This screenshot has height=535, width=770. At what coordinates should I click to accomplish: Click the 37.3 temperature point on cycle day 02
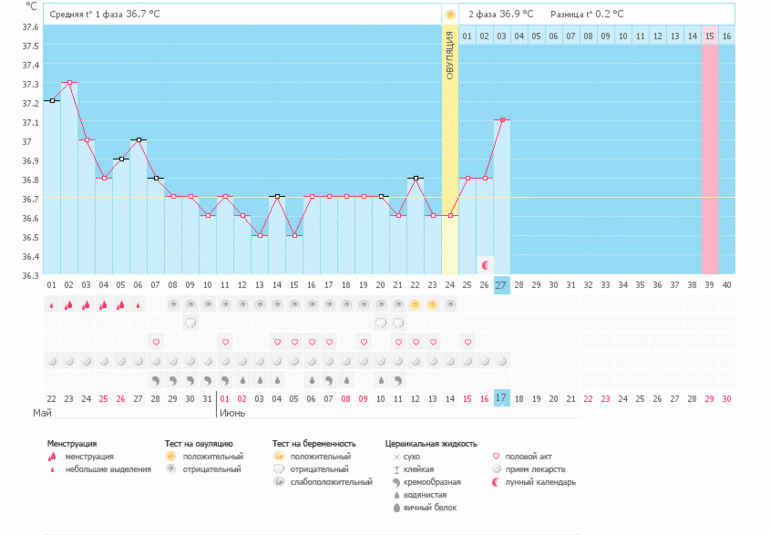tap(69, 83)
